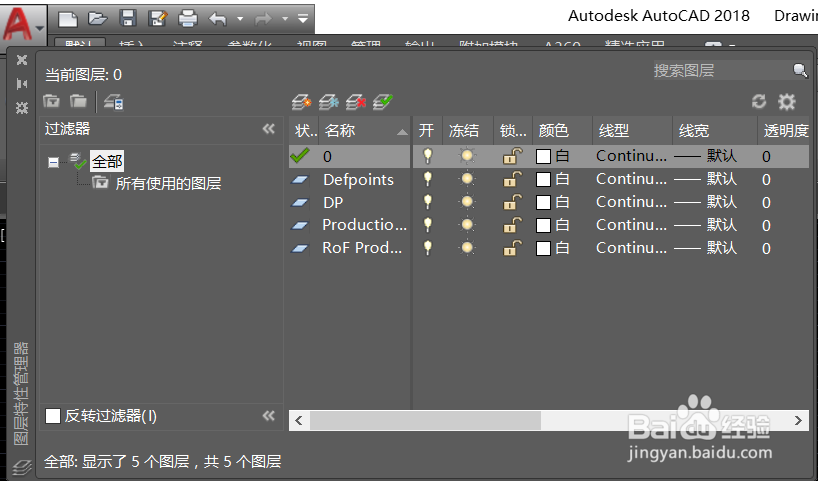Select the 所有使用的图层 filter
818x481 pixels.
pos(168,184)
